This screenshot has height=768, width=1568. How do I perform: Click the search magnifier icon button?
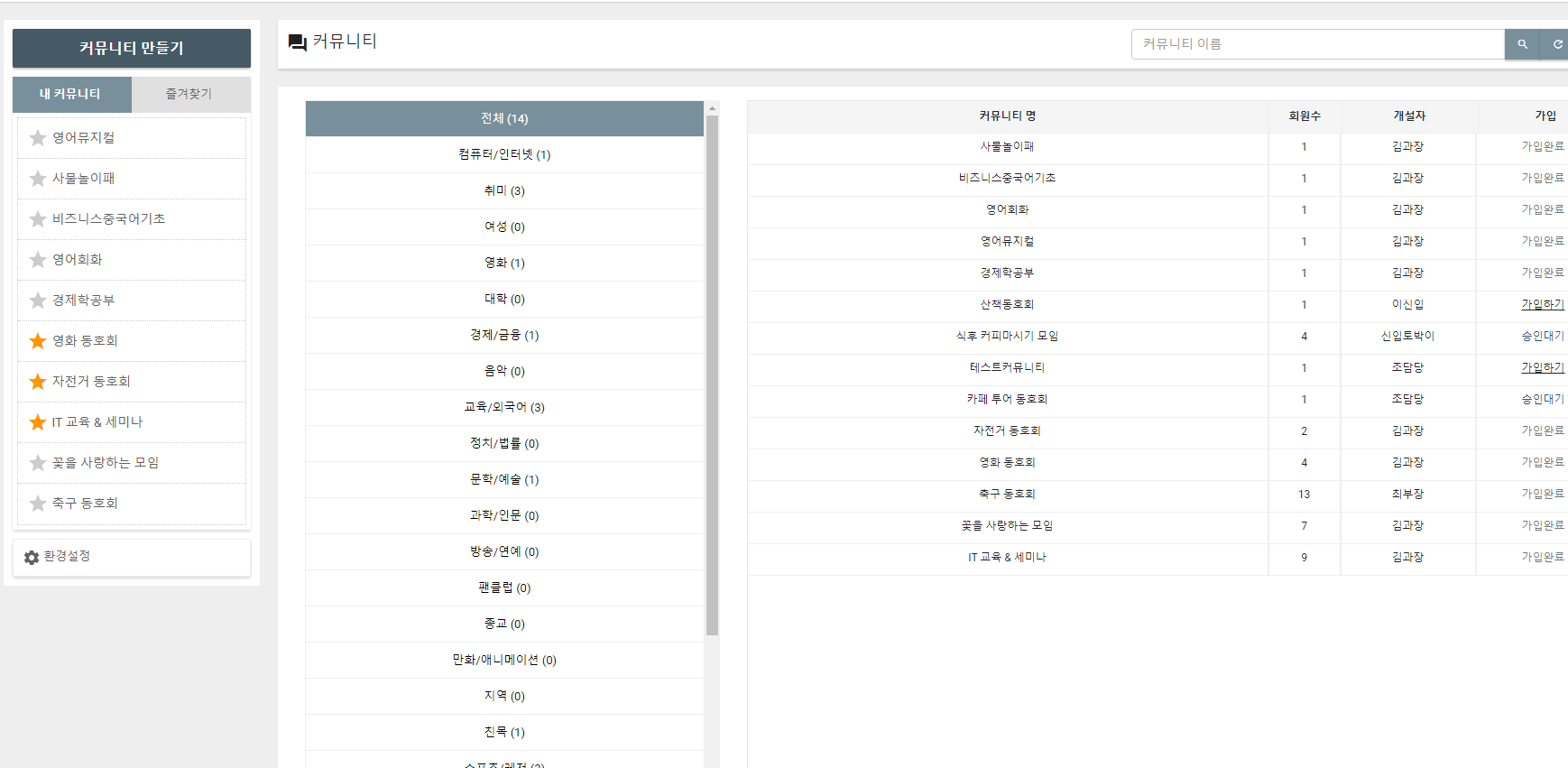point(1522,44)
